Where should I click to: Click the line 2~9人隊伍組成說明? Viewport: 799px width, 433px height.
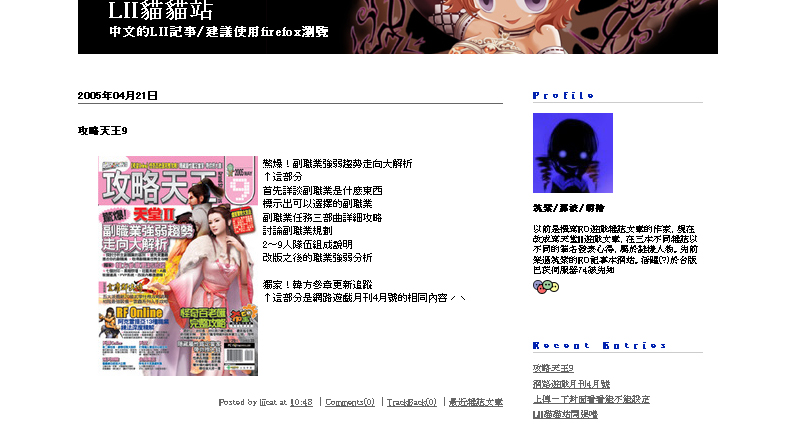[x=307, y=245]
